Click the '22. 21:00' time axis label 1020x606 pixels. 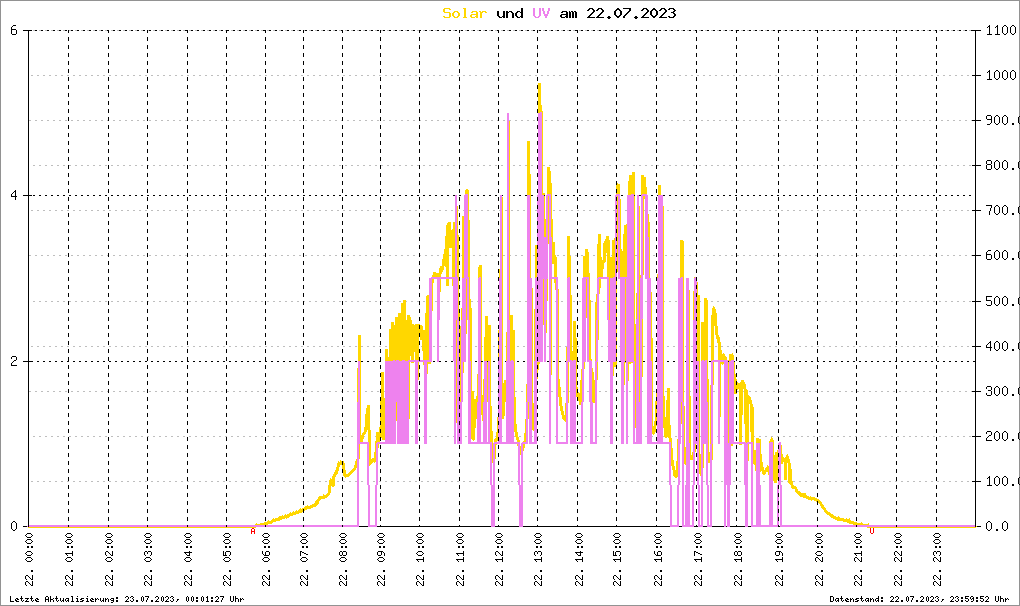coord(857,560)
